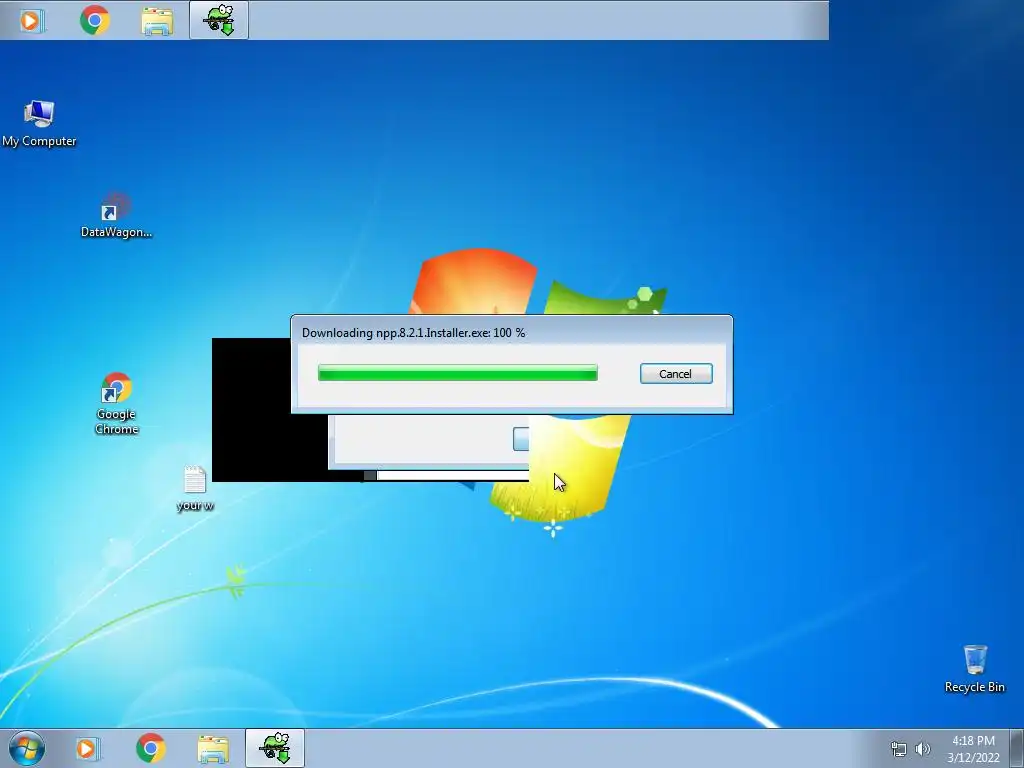Image resolution: width=1024 pixels, height=768 pixels.
Task: Click Media Player icon in top bar
Action: pos(31,21)
